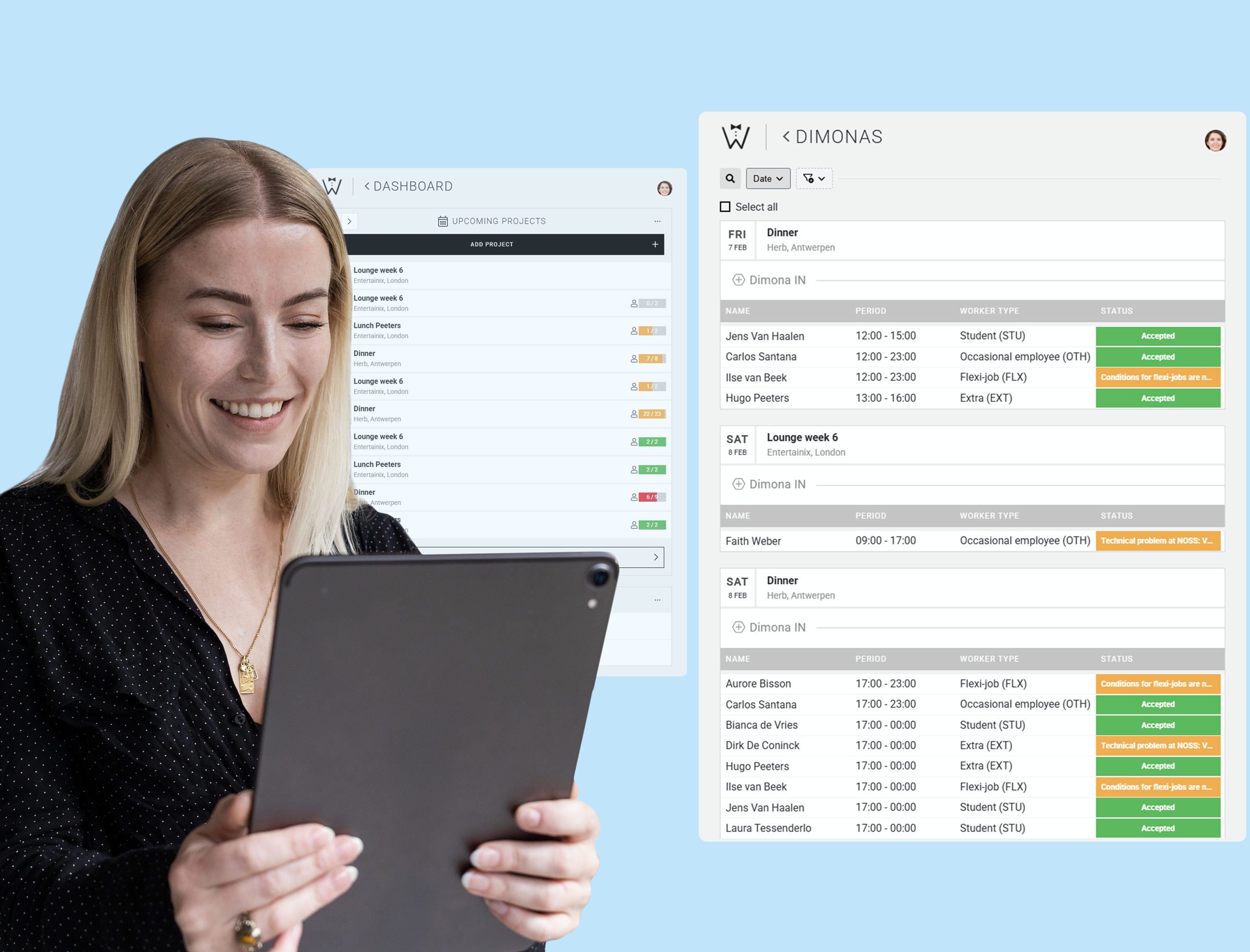Open the user avatar in Dashboard window
The height and width of the screenshot is (952, 1250).
[664, 188]
